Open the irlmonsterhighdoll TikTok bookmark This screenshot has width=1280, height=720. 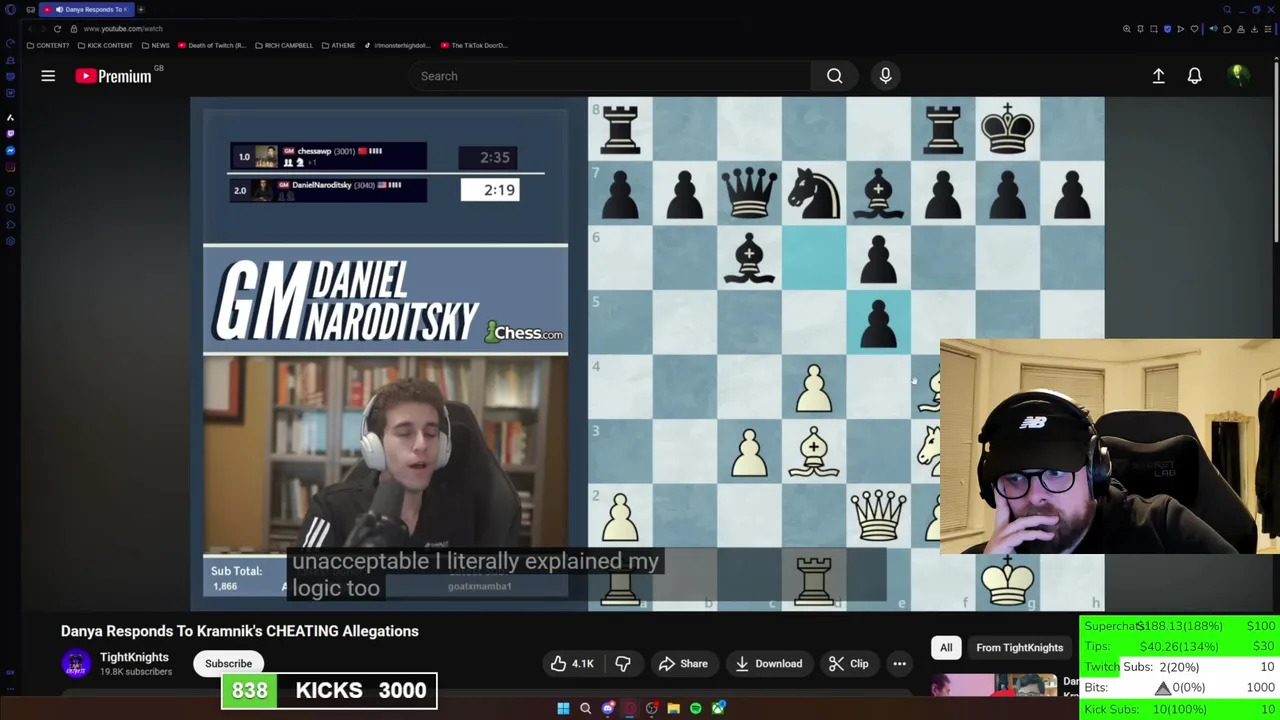pos(397,45)
